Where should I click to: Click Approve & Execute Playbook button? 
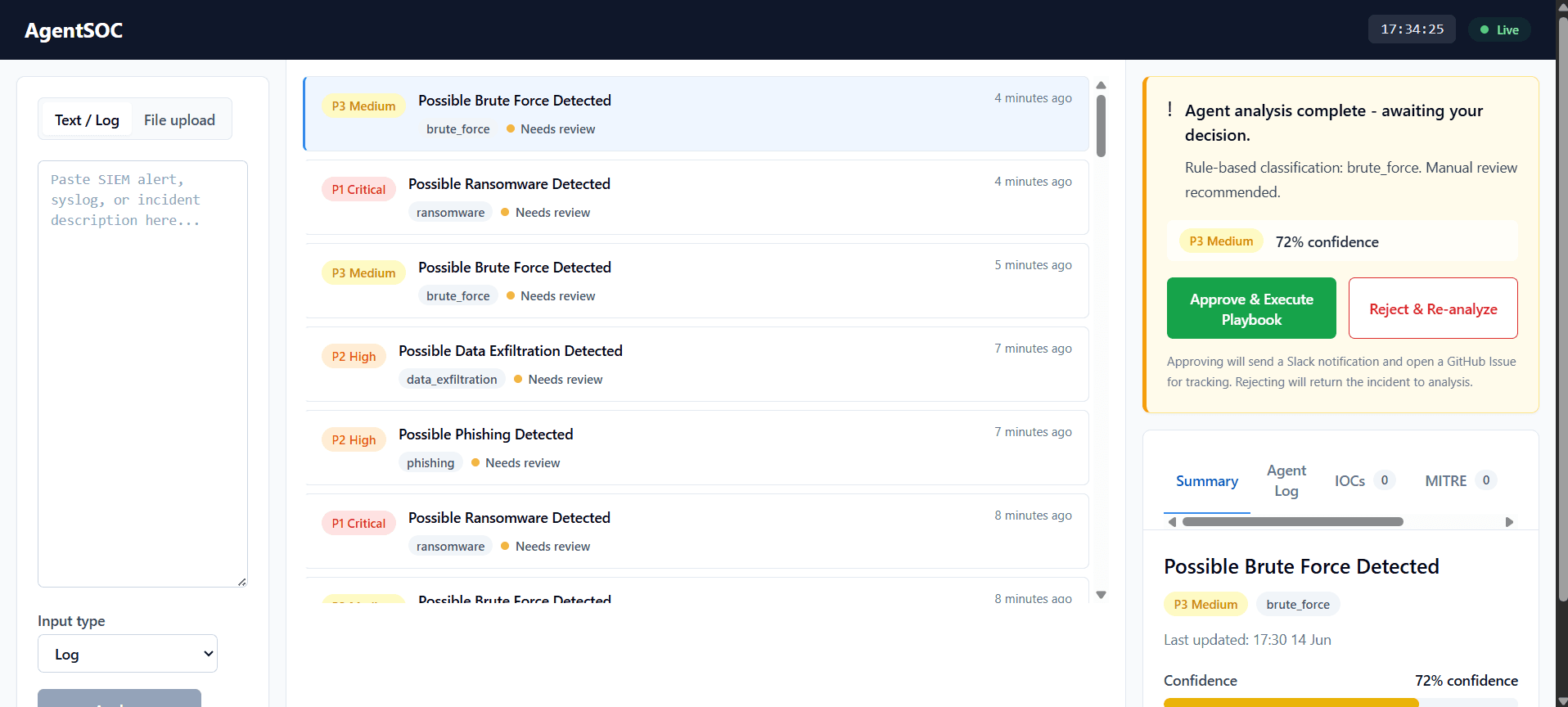(x=1251, y=308)
